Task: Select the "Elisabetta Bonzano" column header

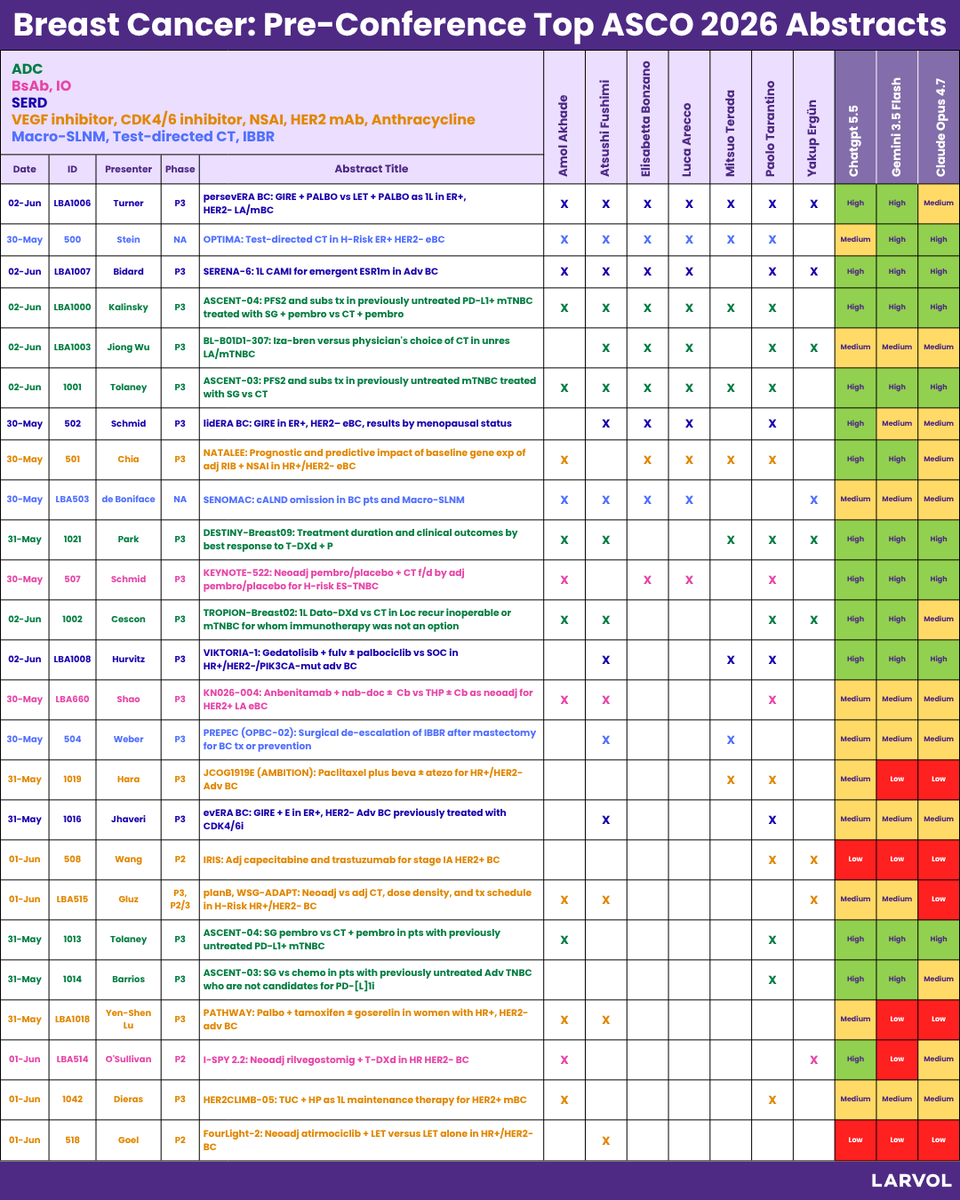Action: tap(647, 119)
